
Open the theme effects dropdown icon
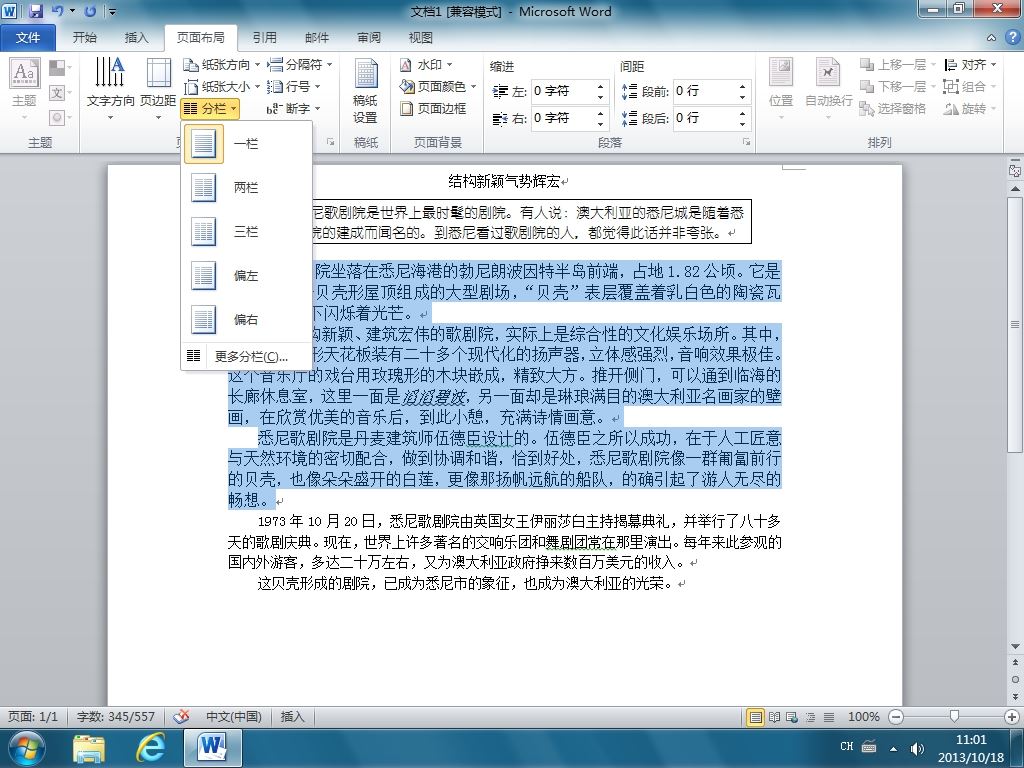(x=60, y=118)
